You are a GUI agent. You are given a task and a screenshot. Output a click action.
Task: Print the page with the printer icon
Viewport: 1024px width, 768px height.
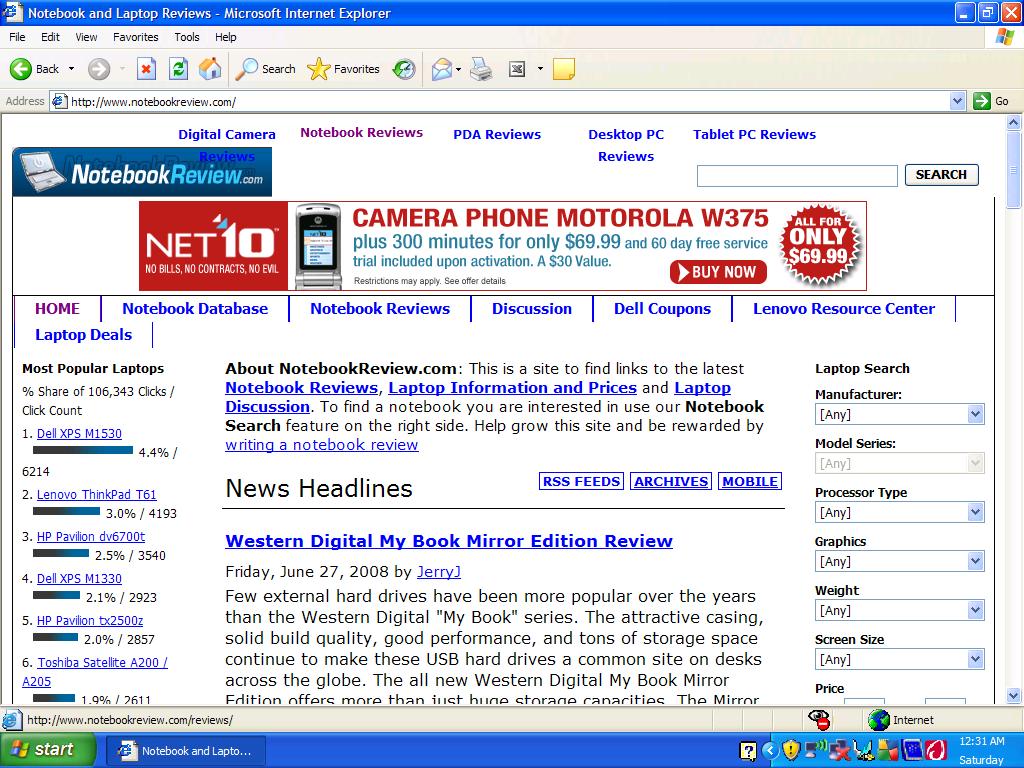click(481, 69)
